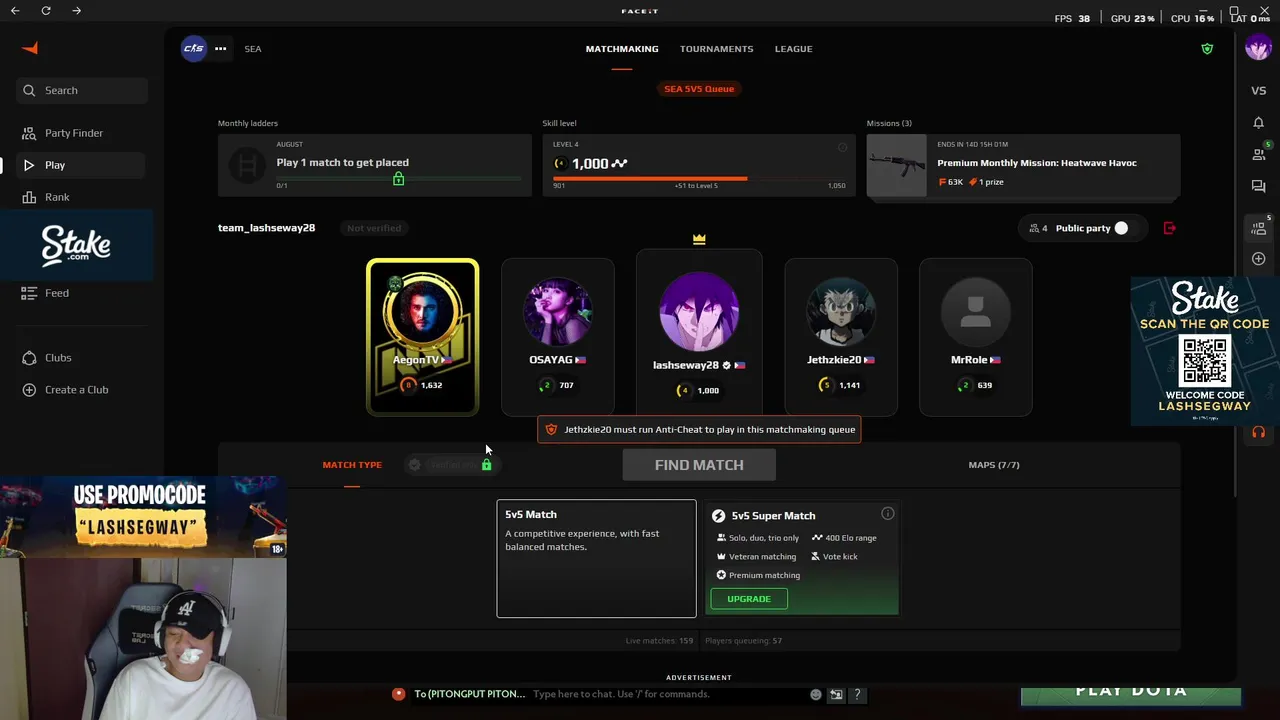Click the VS icon in right sidebar
The height and width of the screenshot is (720, 1280).
tap(1258, 91)
